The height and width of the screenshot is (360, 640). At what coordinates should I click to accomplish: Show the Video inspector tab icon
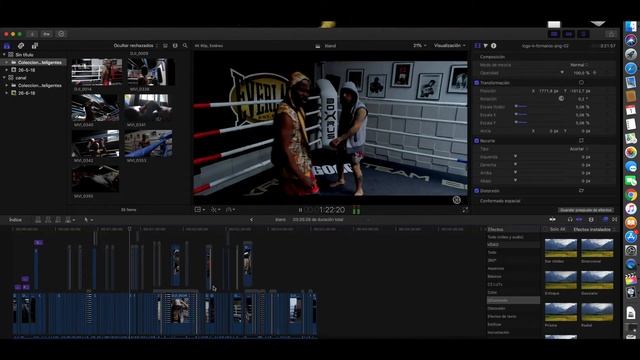(477, 46)
